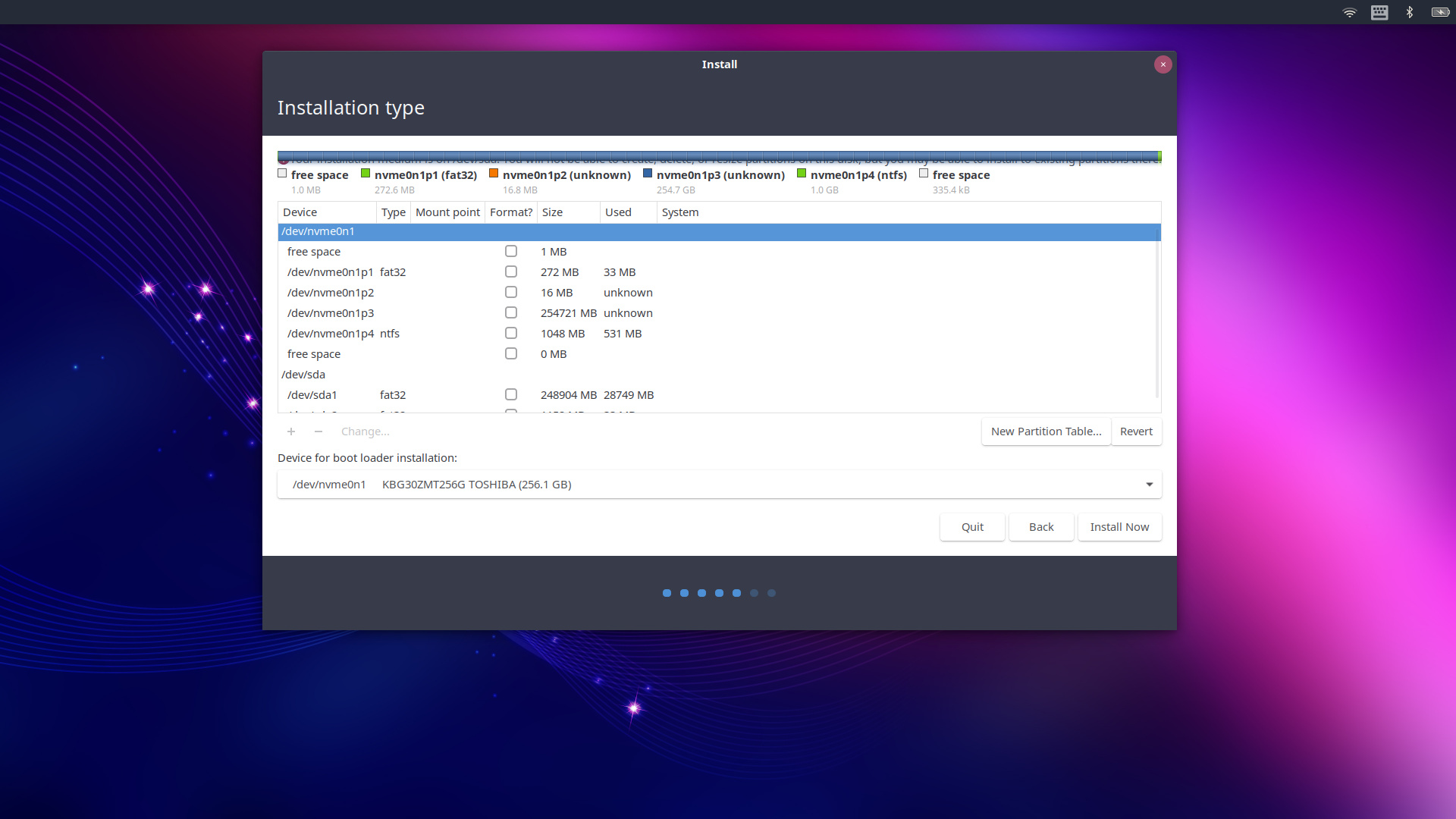1456x819 pixels.
Task: Click the plus add-partition icon
Action: tap(290, 431)
